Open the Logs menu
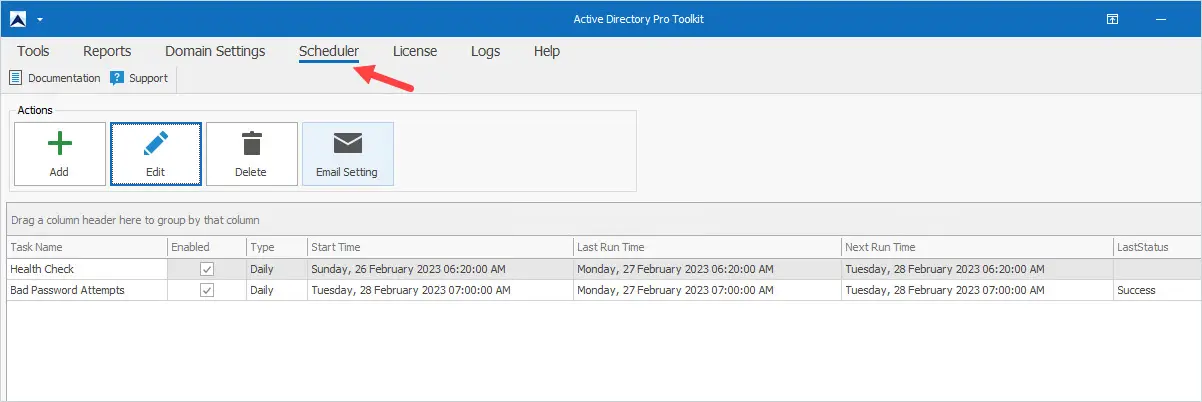The width and height of the screenshot is (1202, 402). click(486, 51)
